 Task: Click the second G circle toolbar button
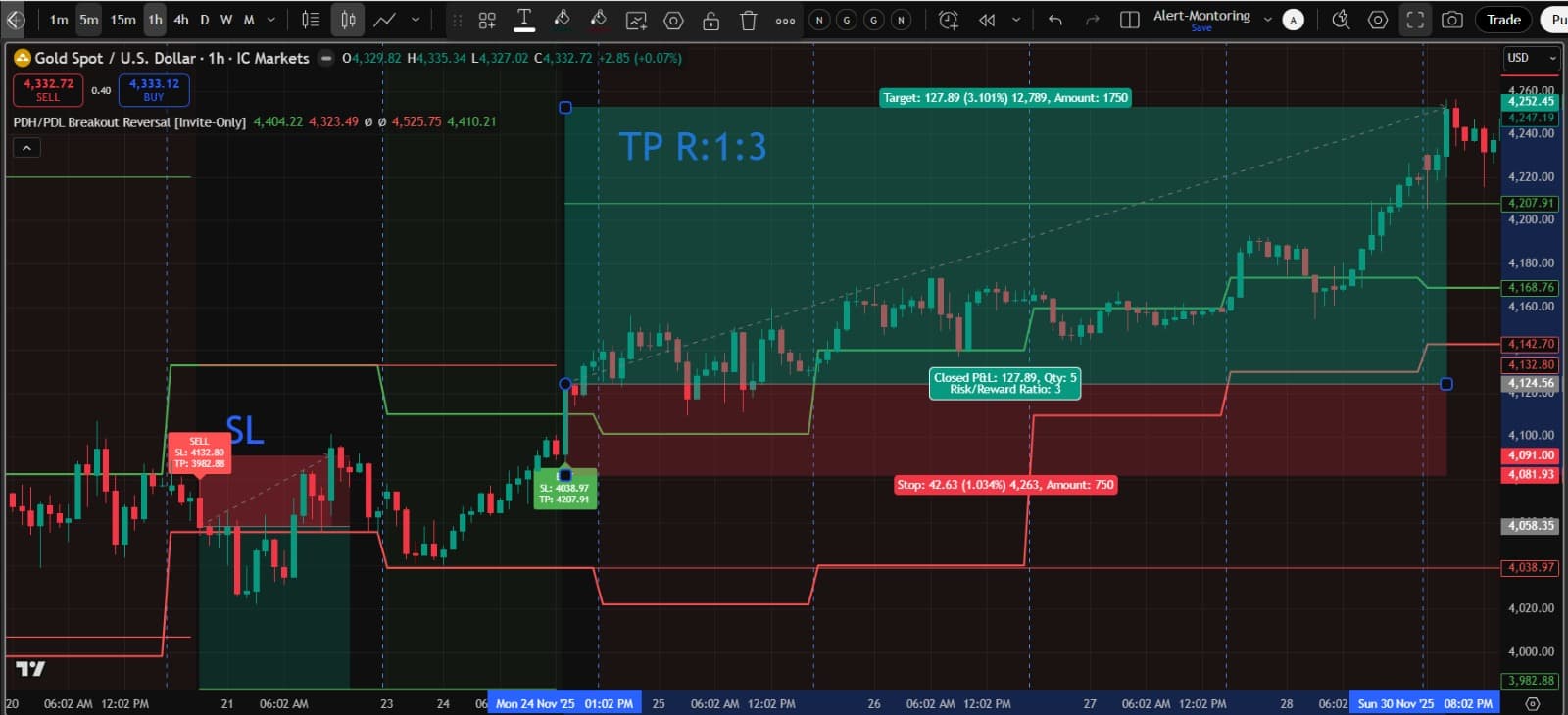click(x=874, y=20)
